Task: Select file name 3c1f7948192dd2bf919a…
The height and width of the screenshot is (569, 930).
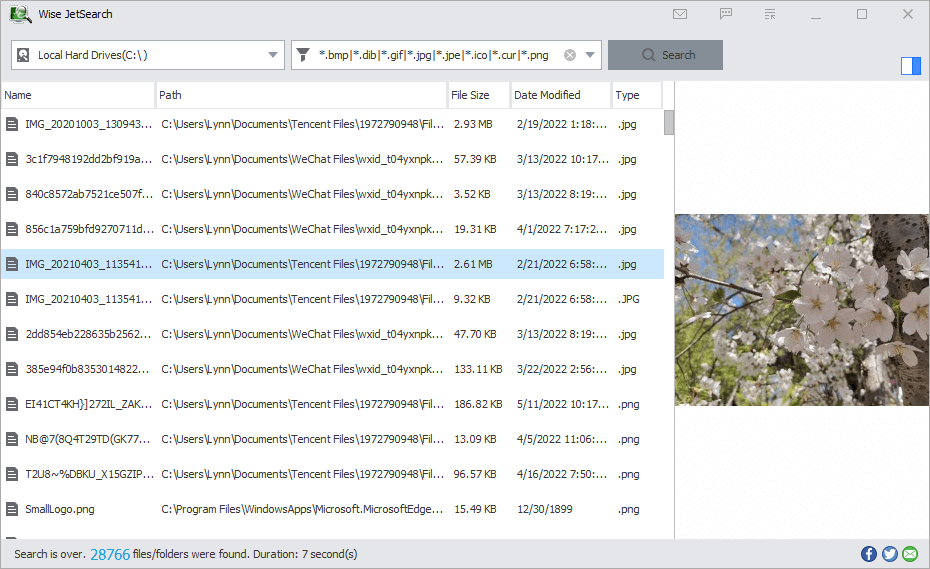Action: [x=88, y=159]
